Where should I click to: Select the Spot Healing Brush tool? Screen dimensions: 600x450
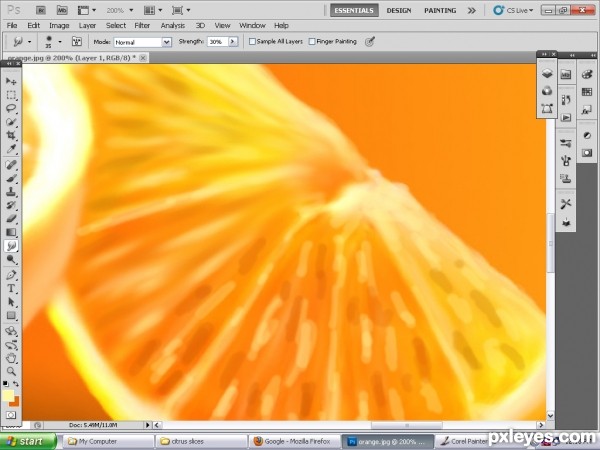pos(11,165)
